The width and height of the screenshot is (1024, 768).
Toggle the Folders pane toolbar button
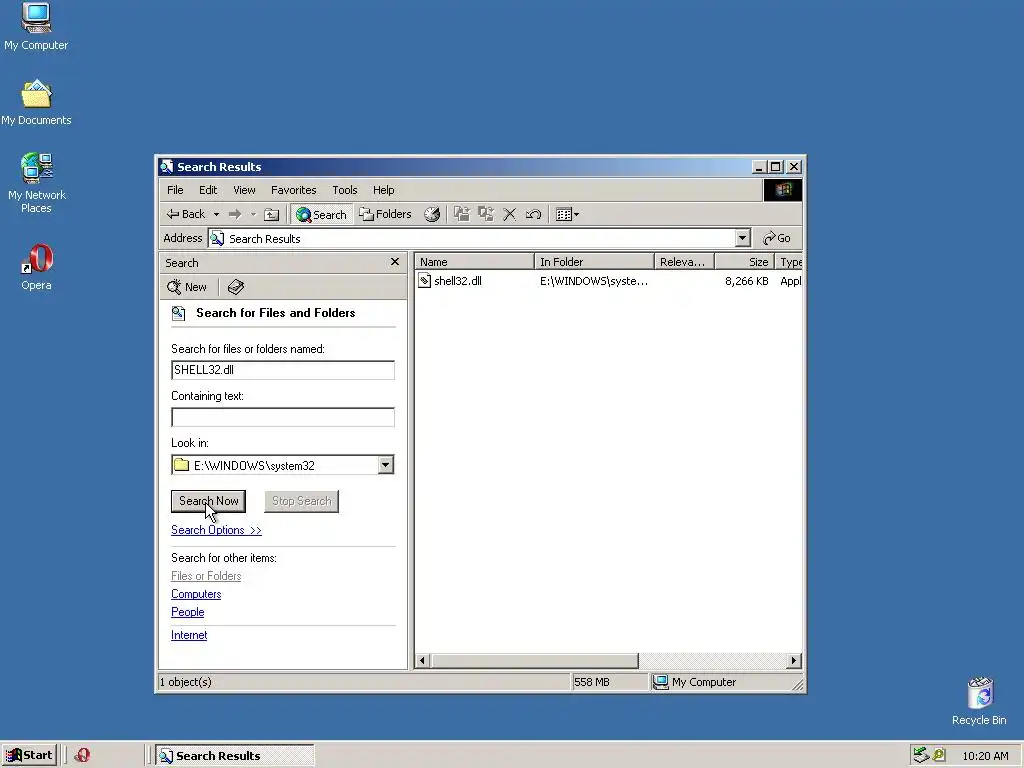click(x=385, y=214)
